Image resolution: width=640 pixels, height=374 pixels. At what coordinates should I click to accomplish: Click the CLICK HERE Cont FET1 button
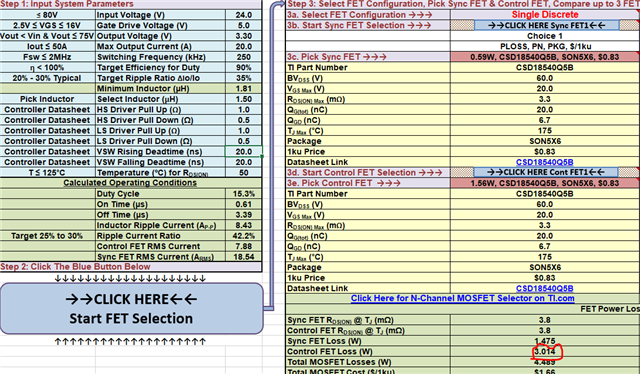[546, 172]
